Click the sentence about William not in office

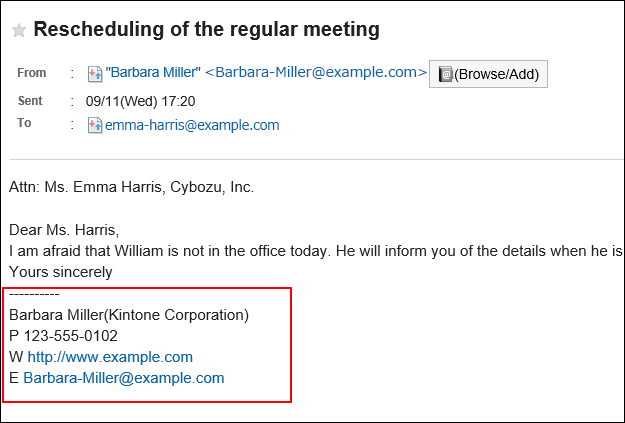tap(316, 251)
